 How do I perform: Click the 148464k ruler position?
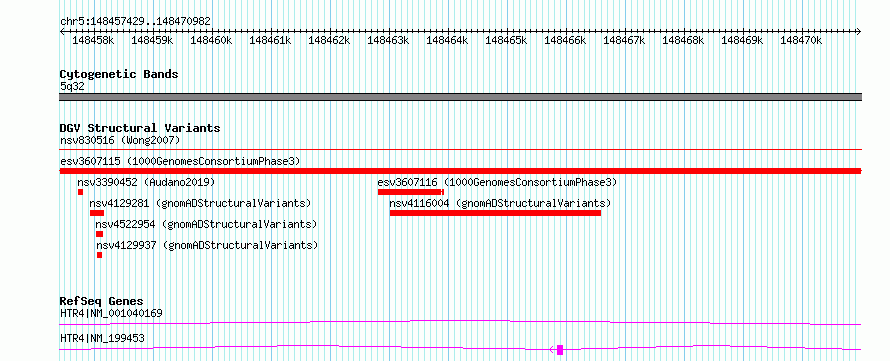click(447, 40)
